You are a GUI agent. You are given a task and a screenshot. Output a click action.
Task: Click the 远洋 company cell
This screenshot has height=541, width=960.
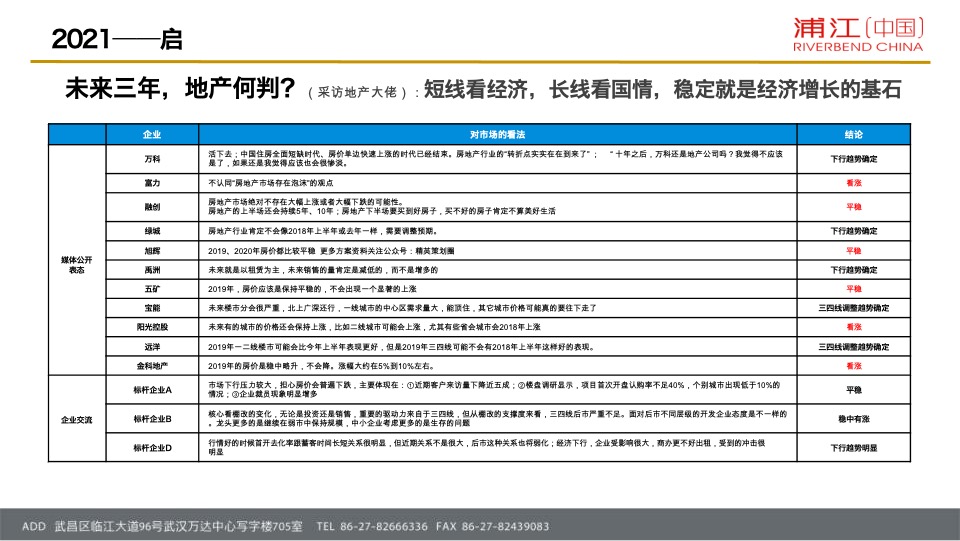152,347
